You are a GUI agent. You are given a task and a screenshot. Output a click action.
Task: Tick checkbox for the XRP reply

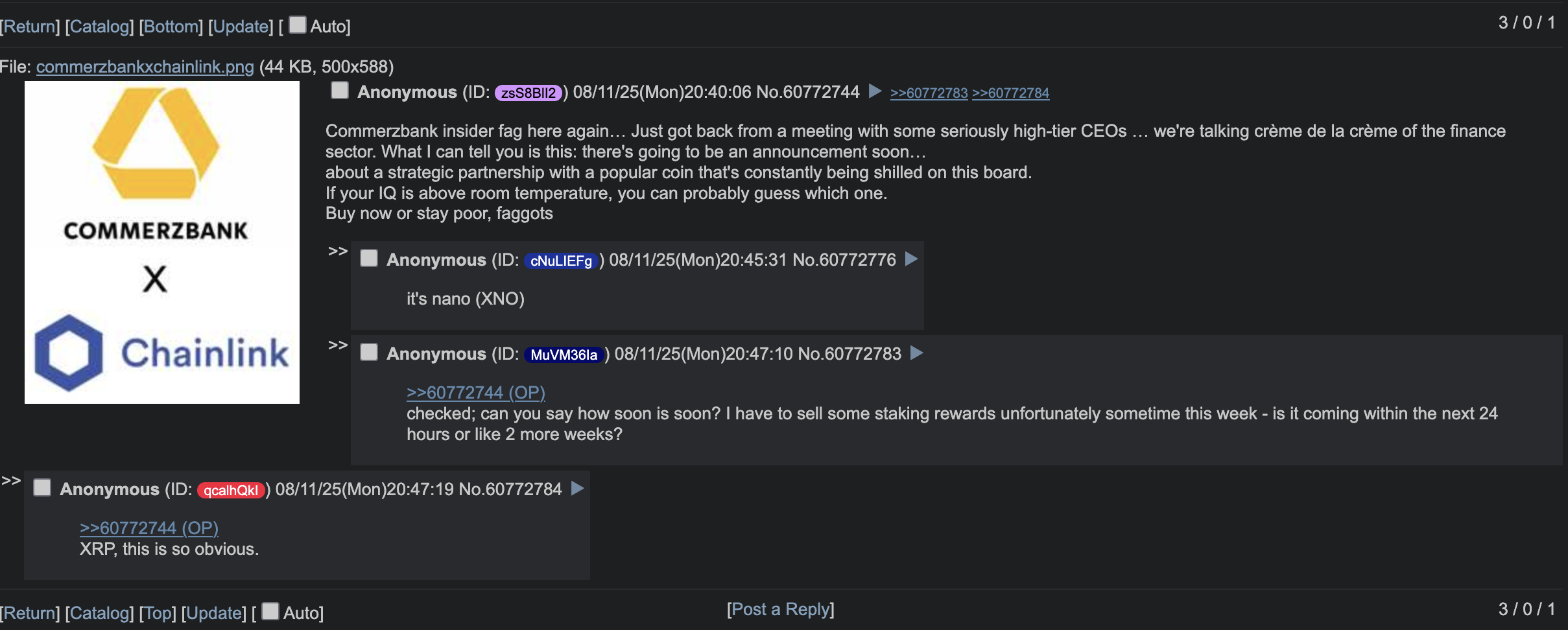[42, 487]
